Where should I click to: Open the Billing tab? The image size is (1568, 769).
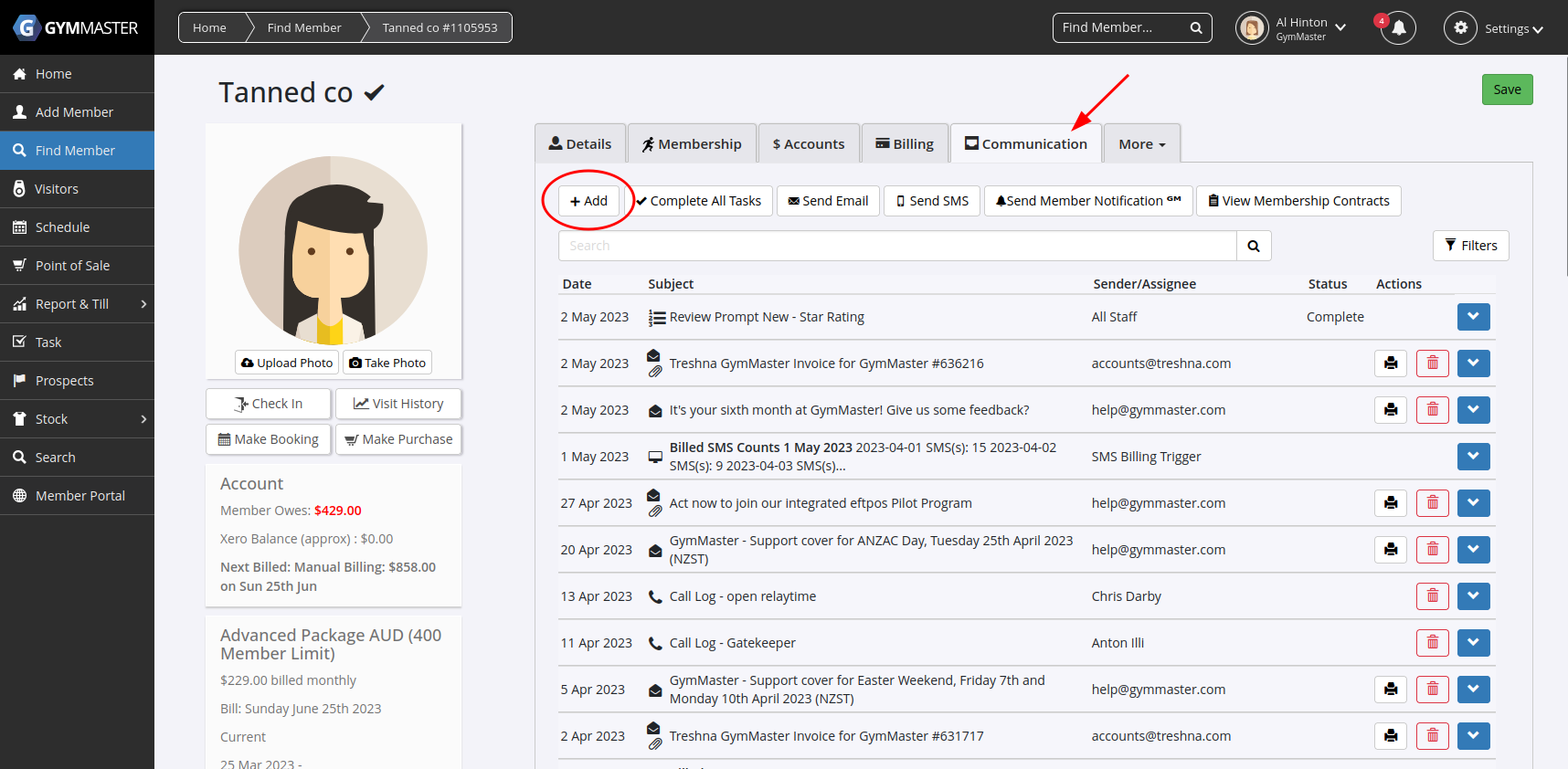click(905, 144)
